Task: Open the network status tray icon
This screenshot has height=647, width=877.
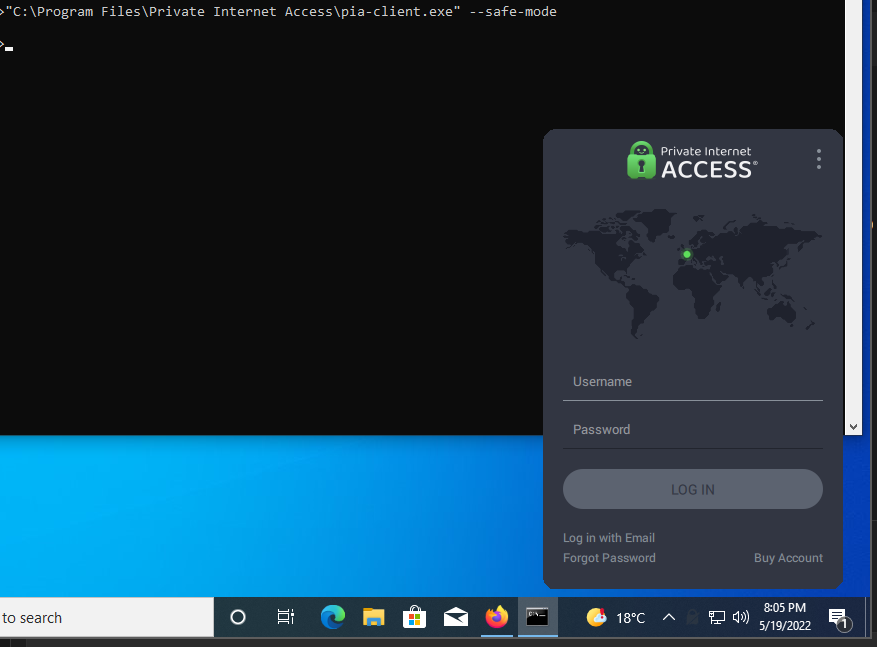Action: tap(716, 617)
